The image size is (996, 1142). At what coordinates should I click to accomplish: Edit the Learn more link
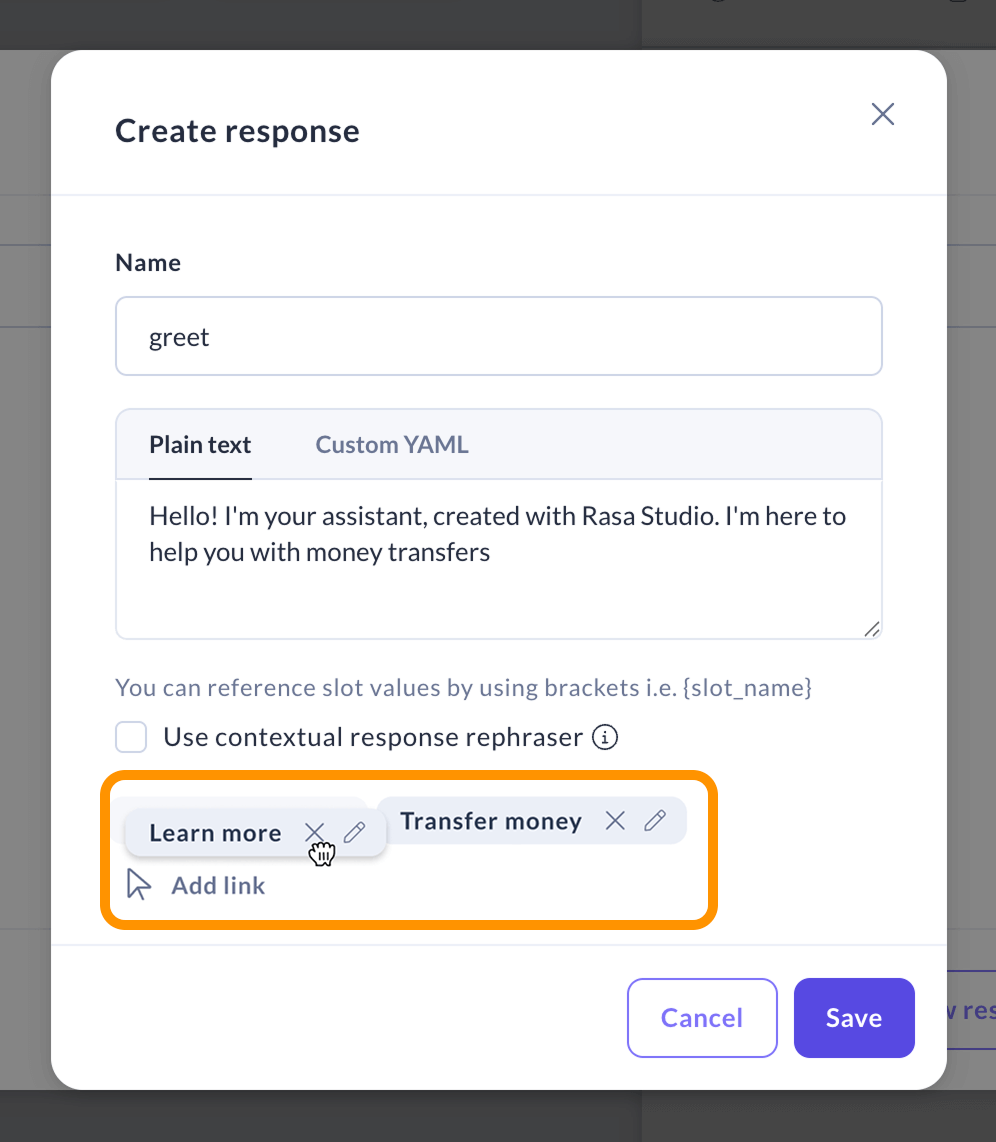pos(354,832)
